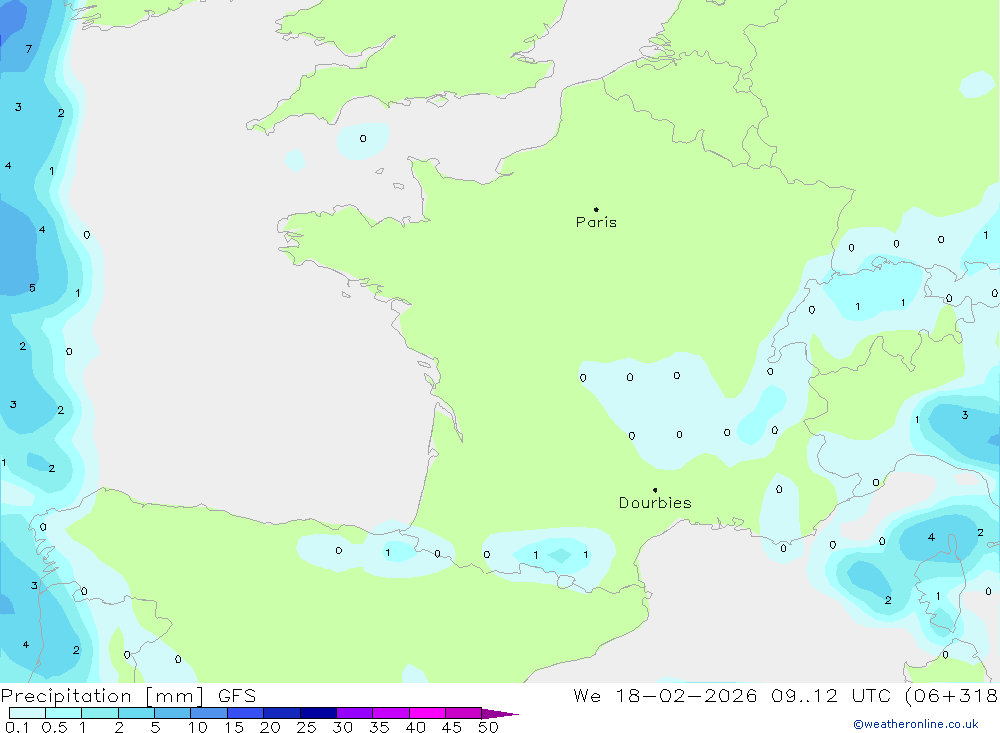The width and height of the screenshot is (1000, 733).
Task: Click the 'We 18-02-2026' date text
Action: [665, 695]
